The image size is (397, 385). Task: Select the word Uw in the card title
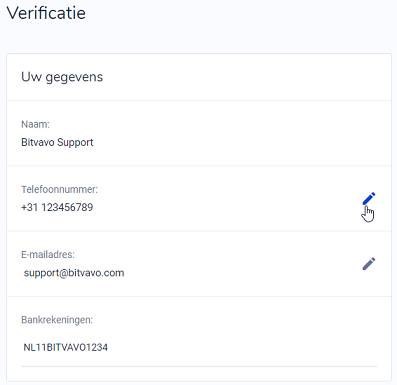point(31,77)
